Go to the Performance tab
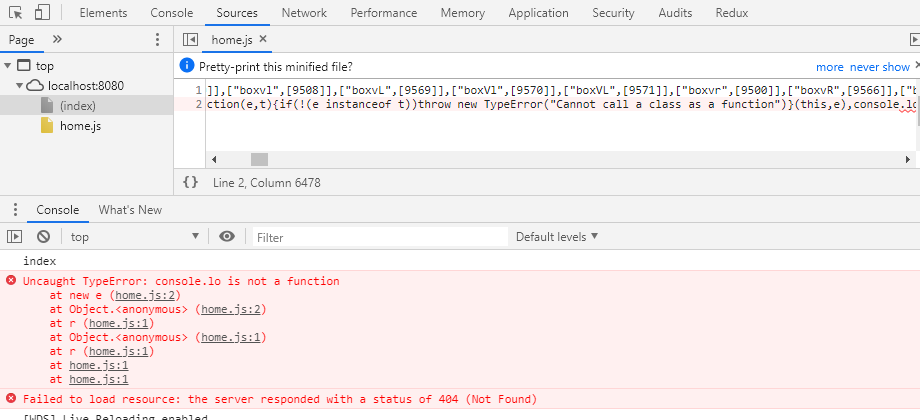Screen dimensions: 920x420 click(x=384, y=13)
